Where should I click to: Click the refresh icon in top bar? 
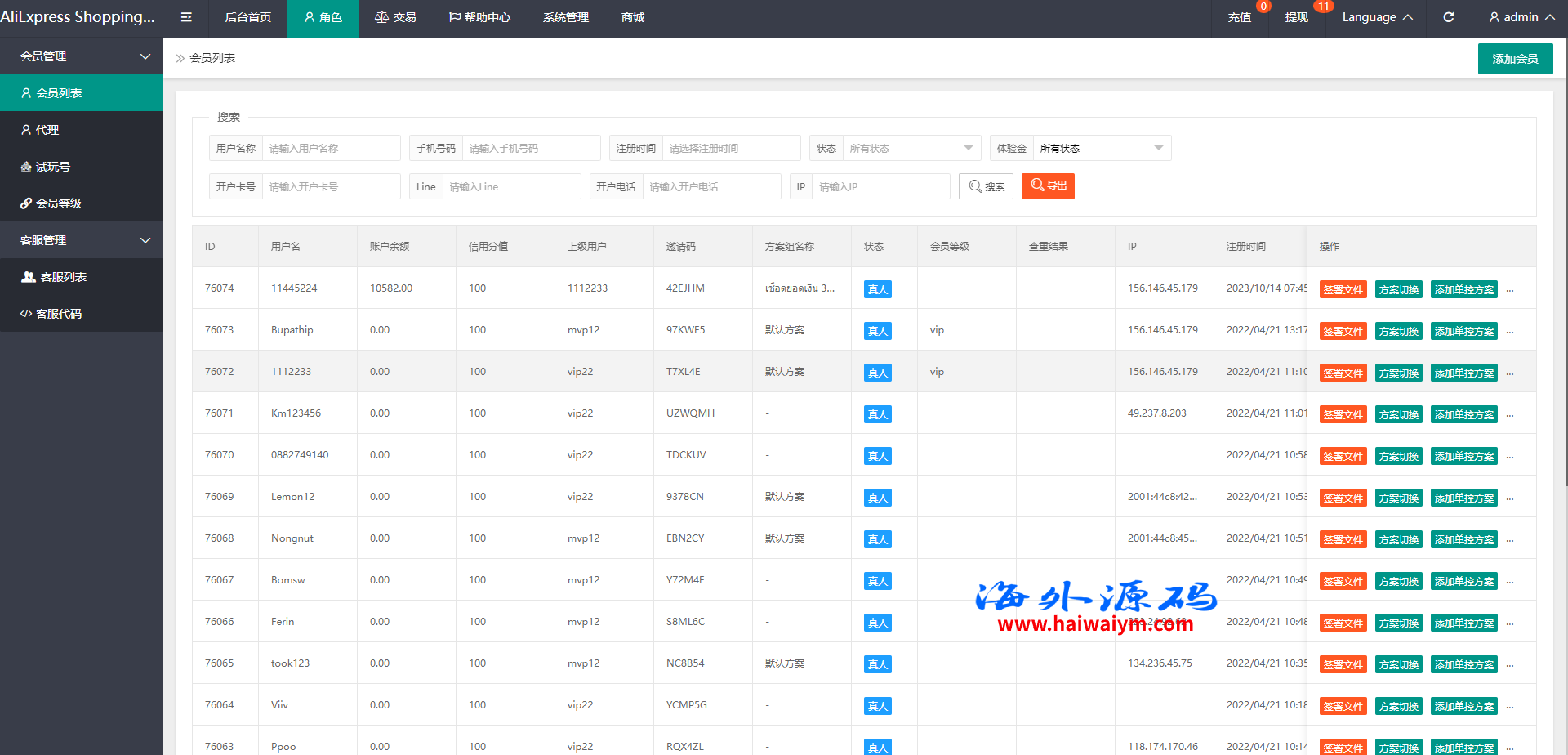tap(1448, 17)
